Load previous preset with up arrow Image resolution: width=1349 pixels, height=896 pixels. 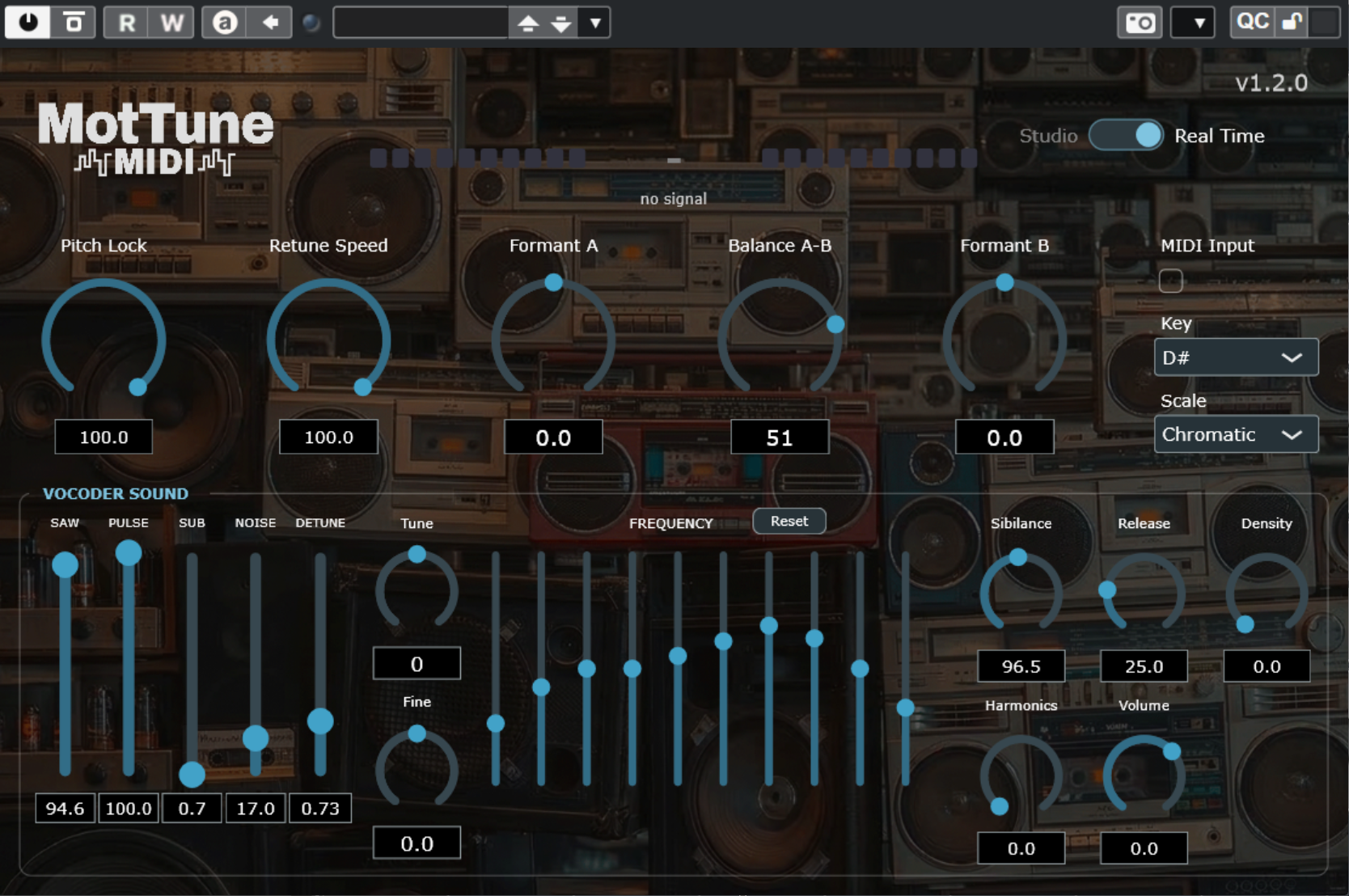(527, 23)
